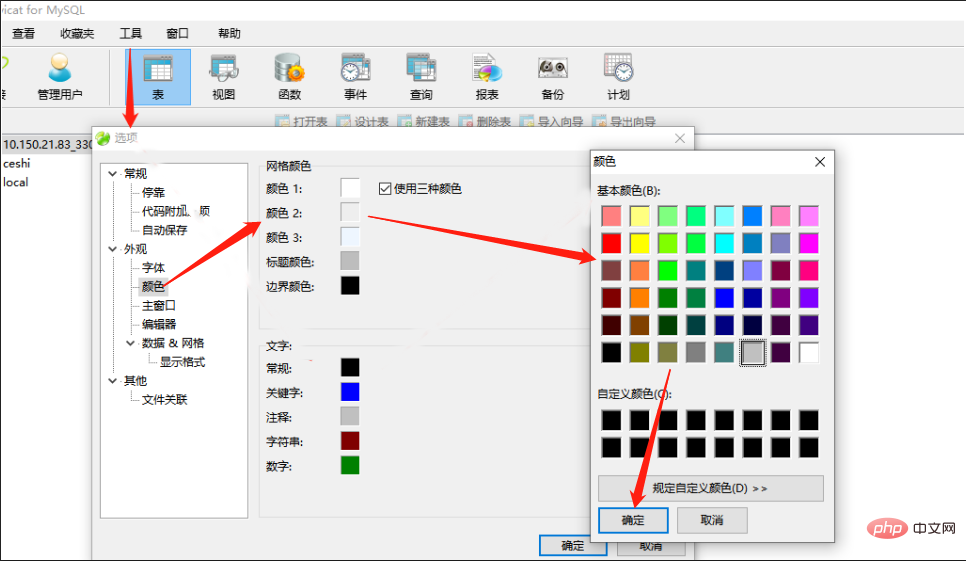This screenshot has height=561, width=966.
Task: Open the 查询 (Query) toolbar icon
Action: click(x=421, y=77)
